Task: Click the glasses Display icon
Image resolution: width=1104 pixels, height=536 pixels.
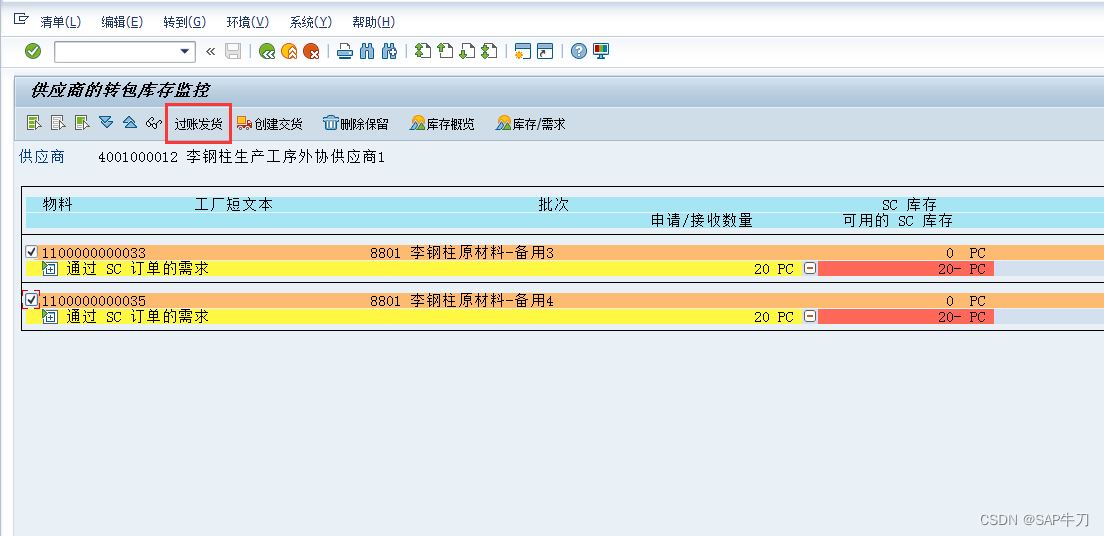Action: point(153,124)
